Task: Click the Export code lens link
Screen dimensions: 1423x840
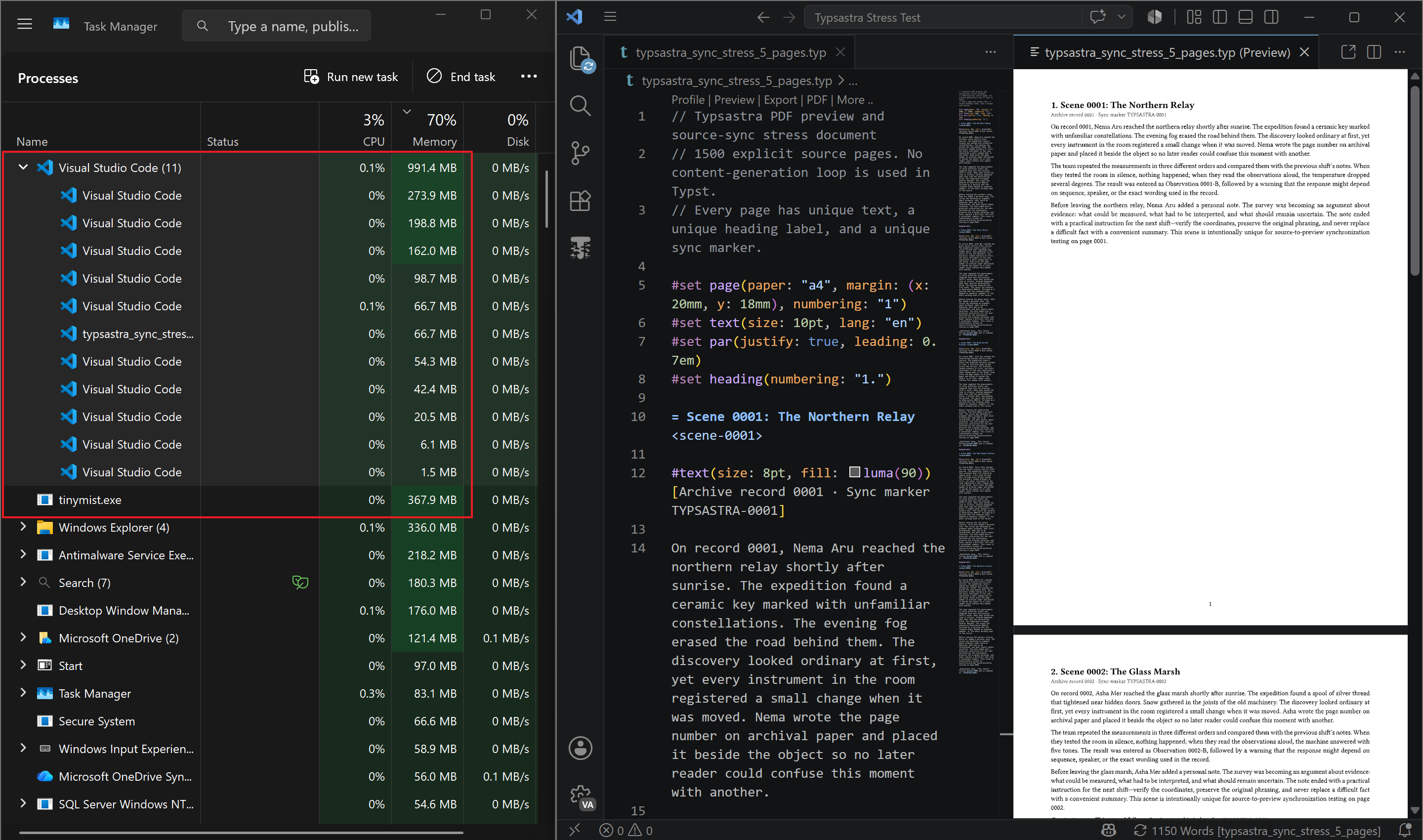Action: [x=780, y=100]
